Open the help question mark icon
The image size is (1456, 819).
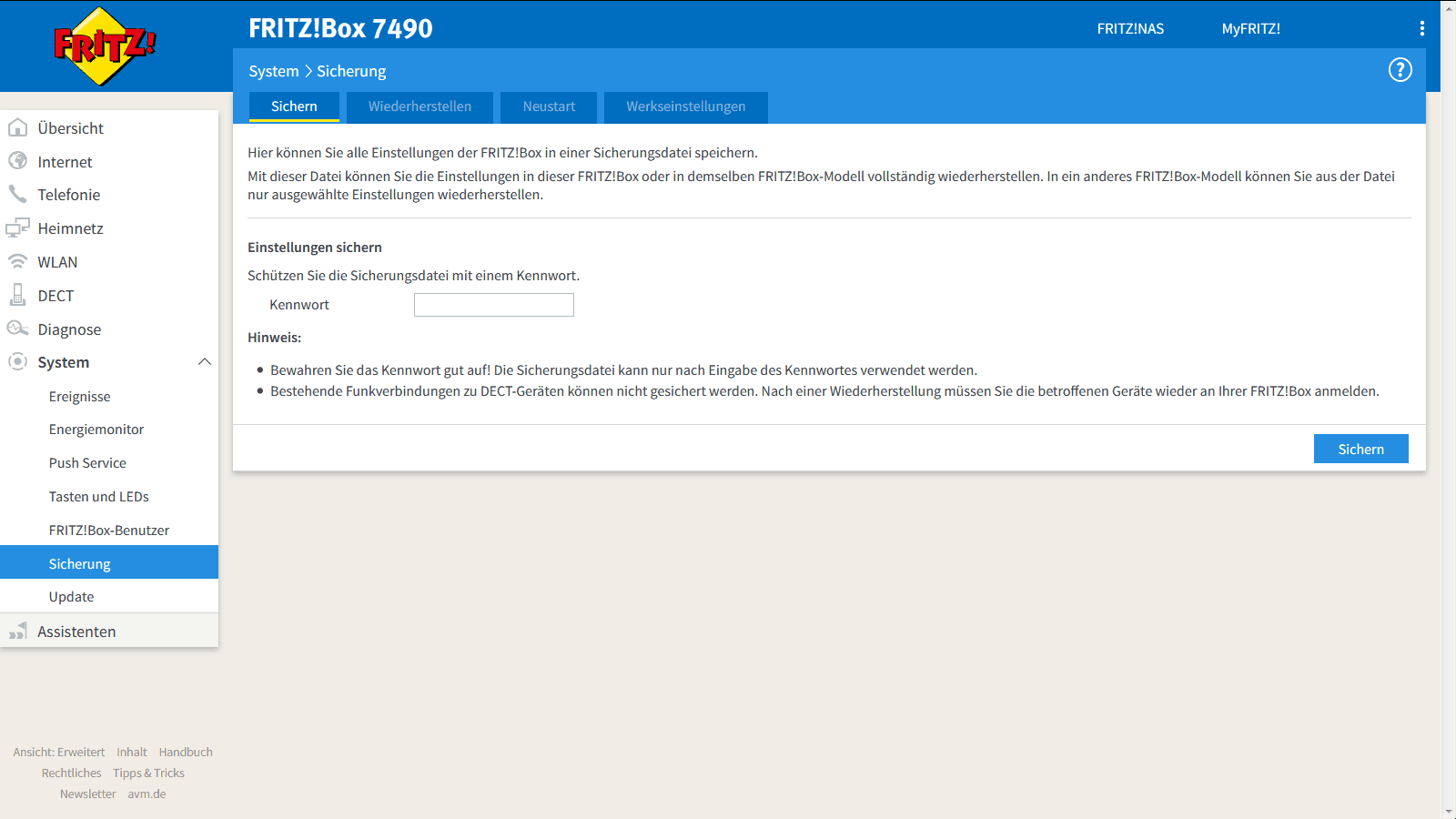click(x=1400, y=70)
